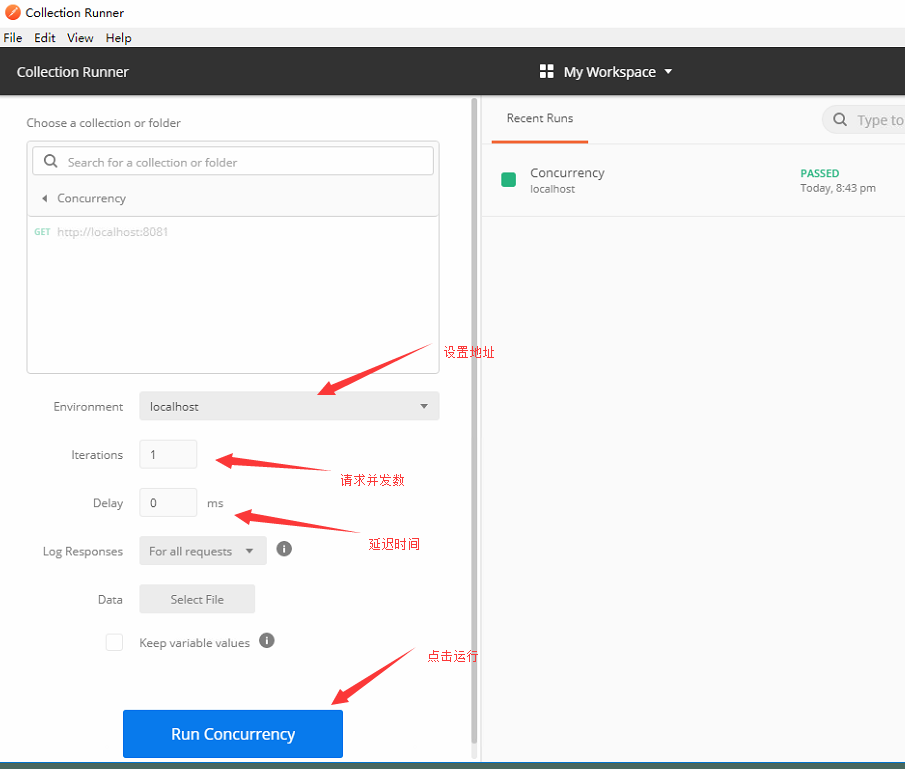Enable the Keep variable values checkbox

114,642
